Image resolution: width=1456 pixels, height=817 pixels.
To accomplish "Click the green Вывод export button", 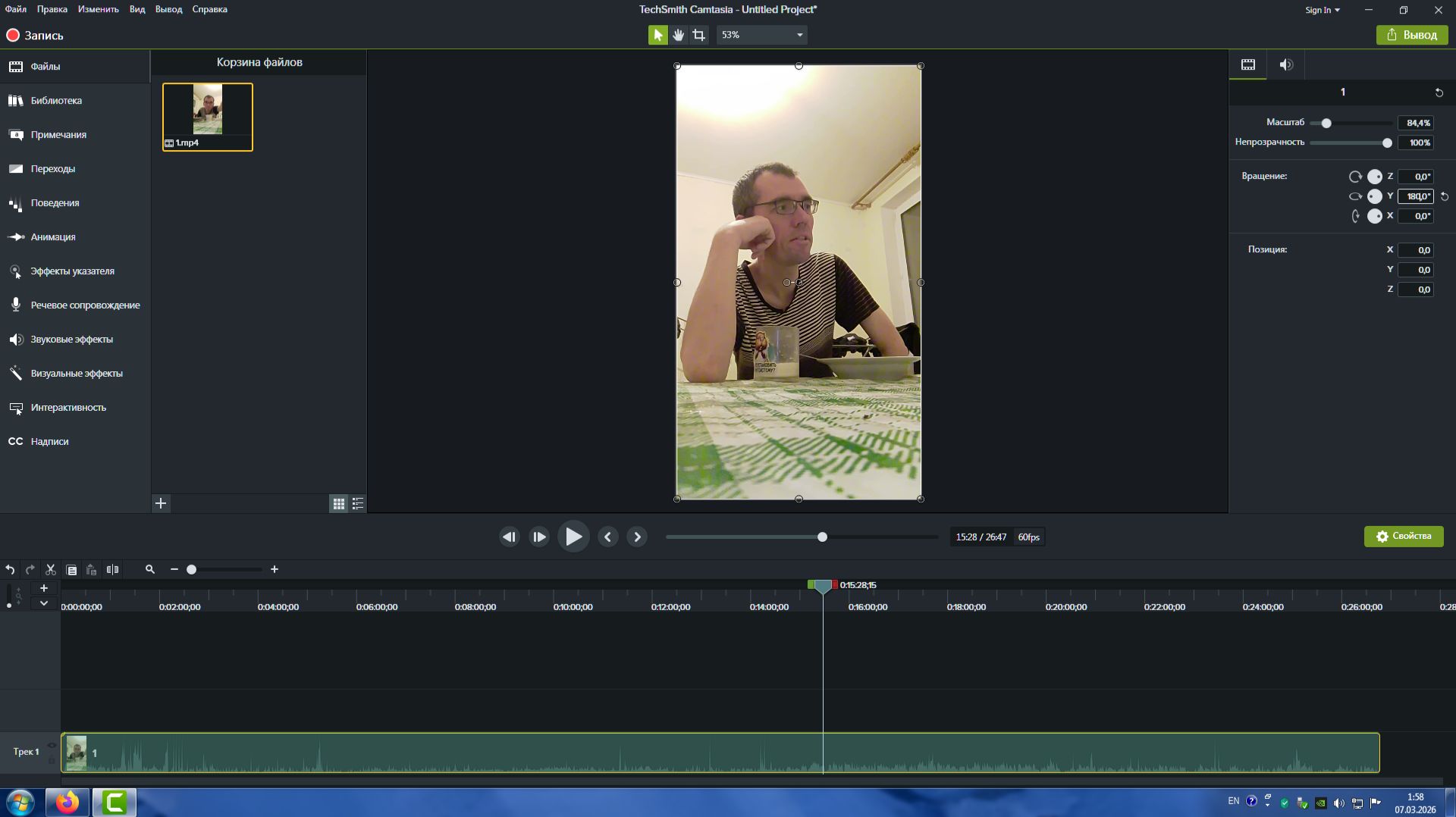I will [x=1411, y=35].
